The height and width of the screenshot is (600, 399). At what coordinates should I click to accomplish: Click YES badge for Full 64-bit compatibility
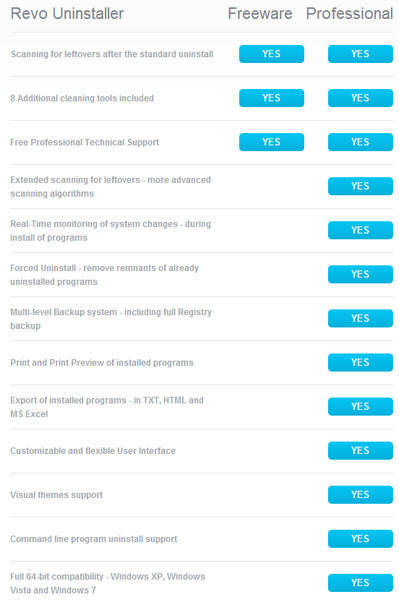pos(360,583)
